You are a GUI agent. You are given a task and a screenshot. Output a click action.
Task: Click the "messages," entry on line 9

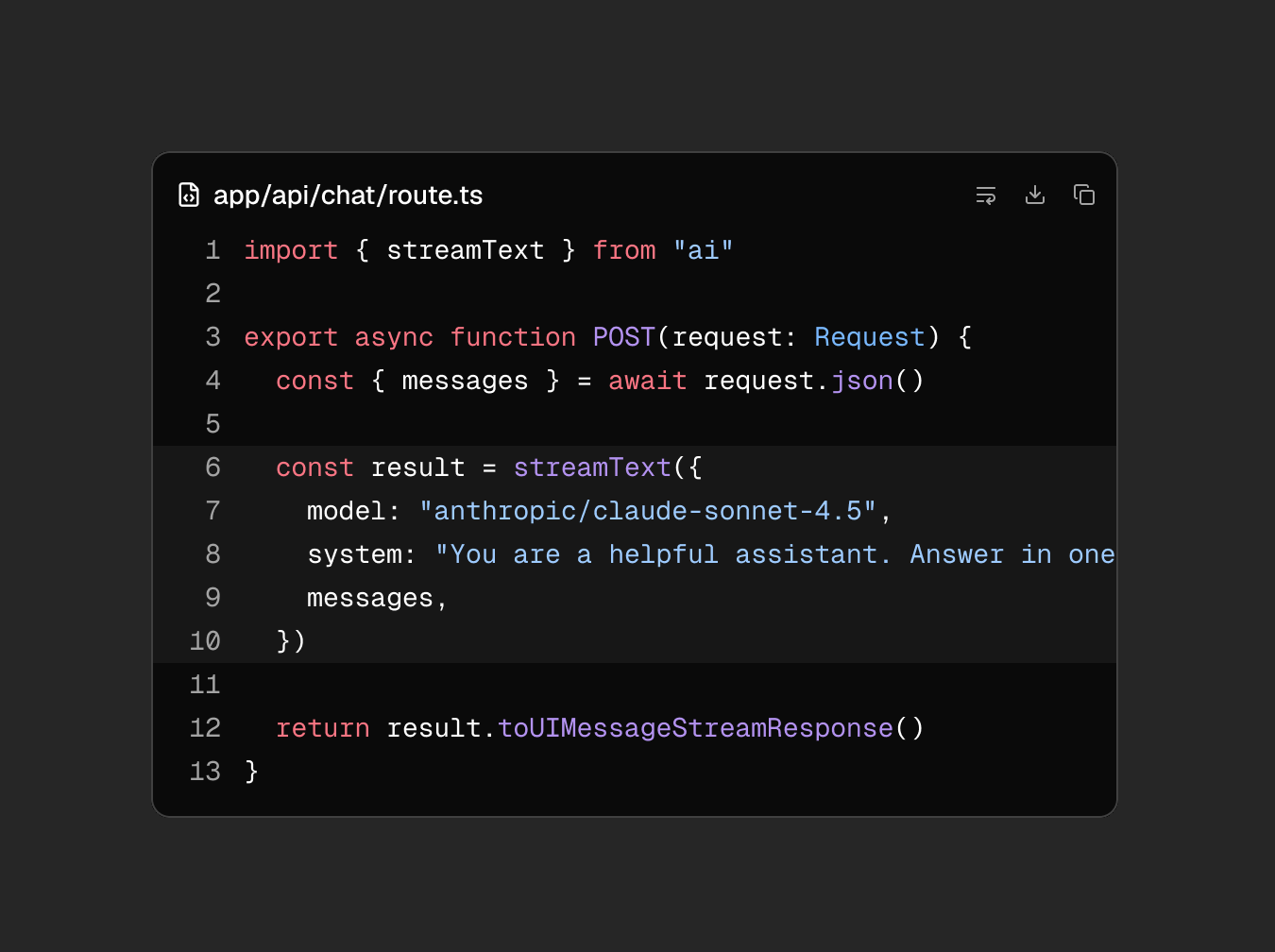tap(378, 598)
